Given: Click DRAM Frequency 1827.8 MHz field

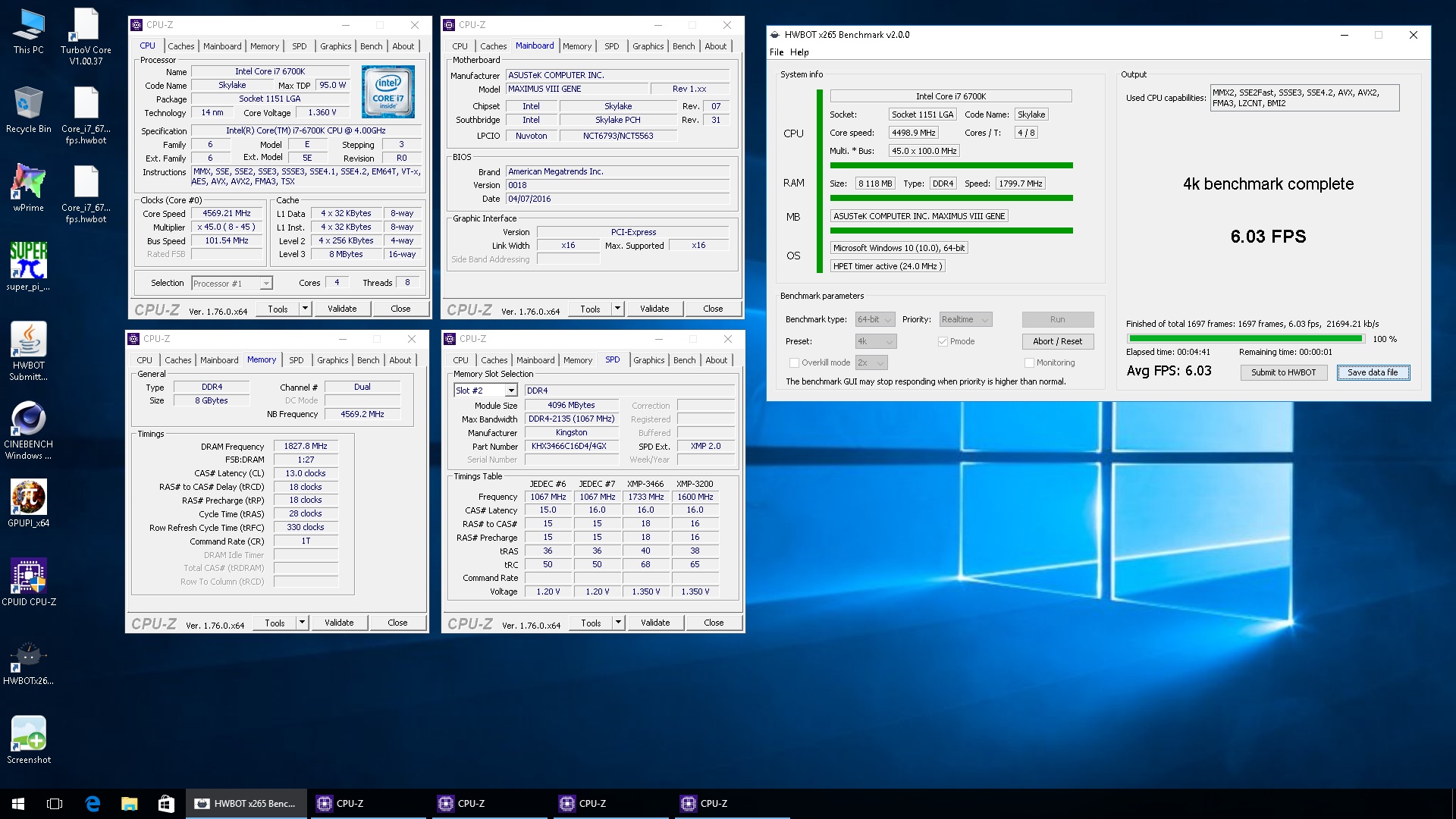Looking at the screenshot, I should pyautogui.click(x=306, y=447).
